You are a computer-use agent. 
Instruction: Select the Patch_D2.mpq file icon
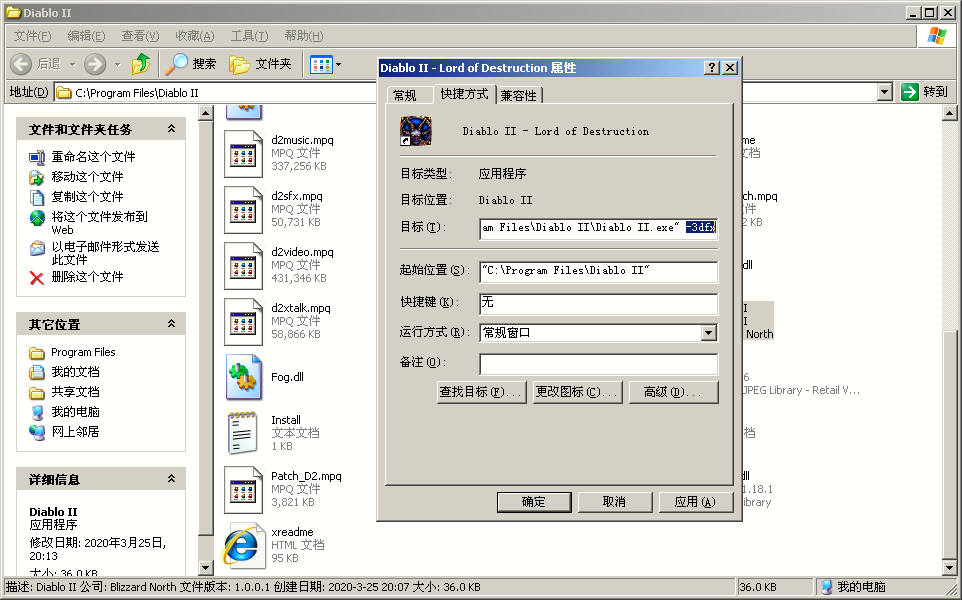tap(243, 490)
